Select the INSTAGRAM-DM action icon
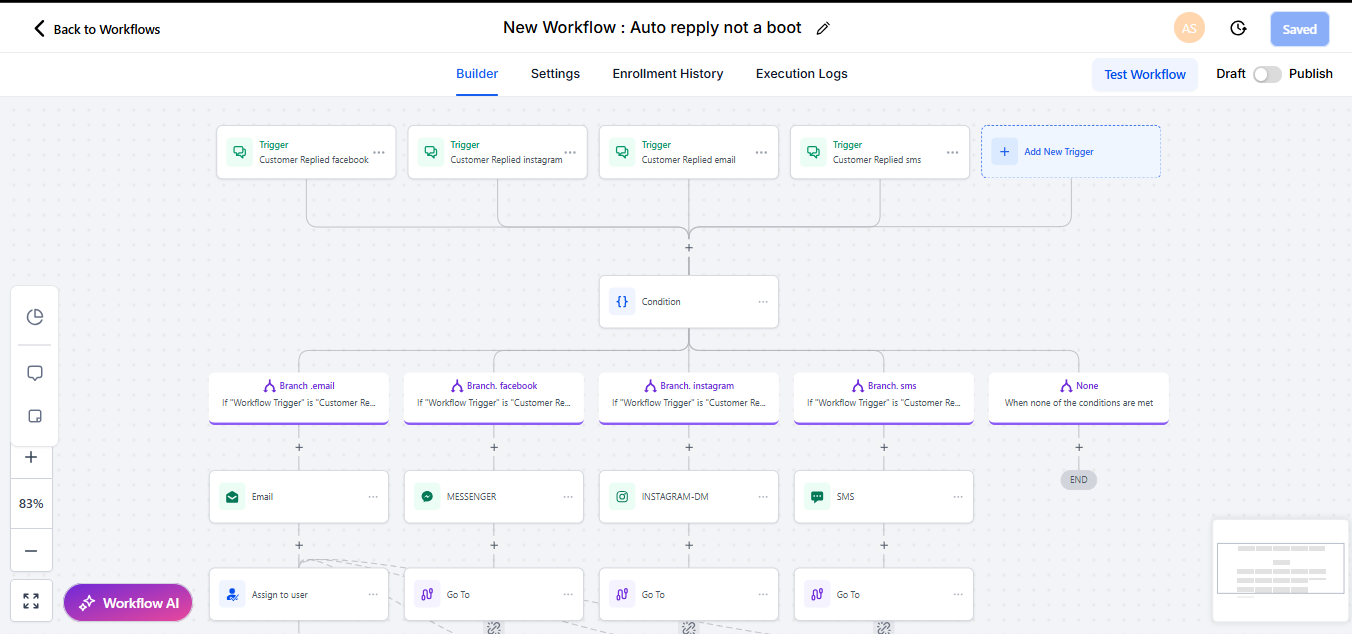This screenshot has width=1352, height=634. coord(622,496)
